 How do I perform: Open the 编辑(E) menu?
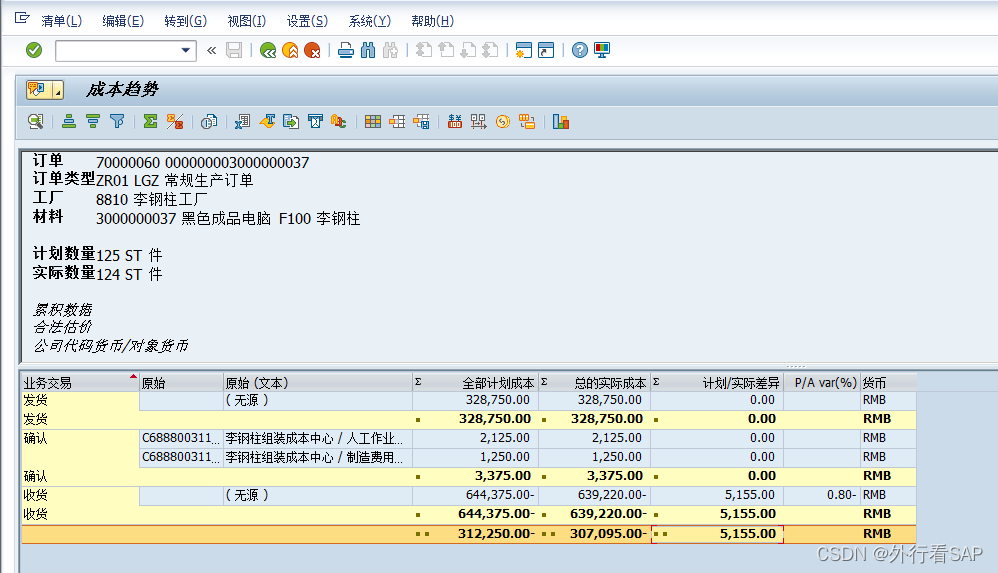[123, 21]
